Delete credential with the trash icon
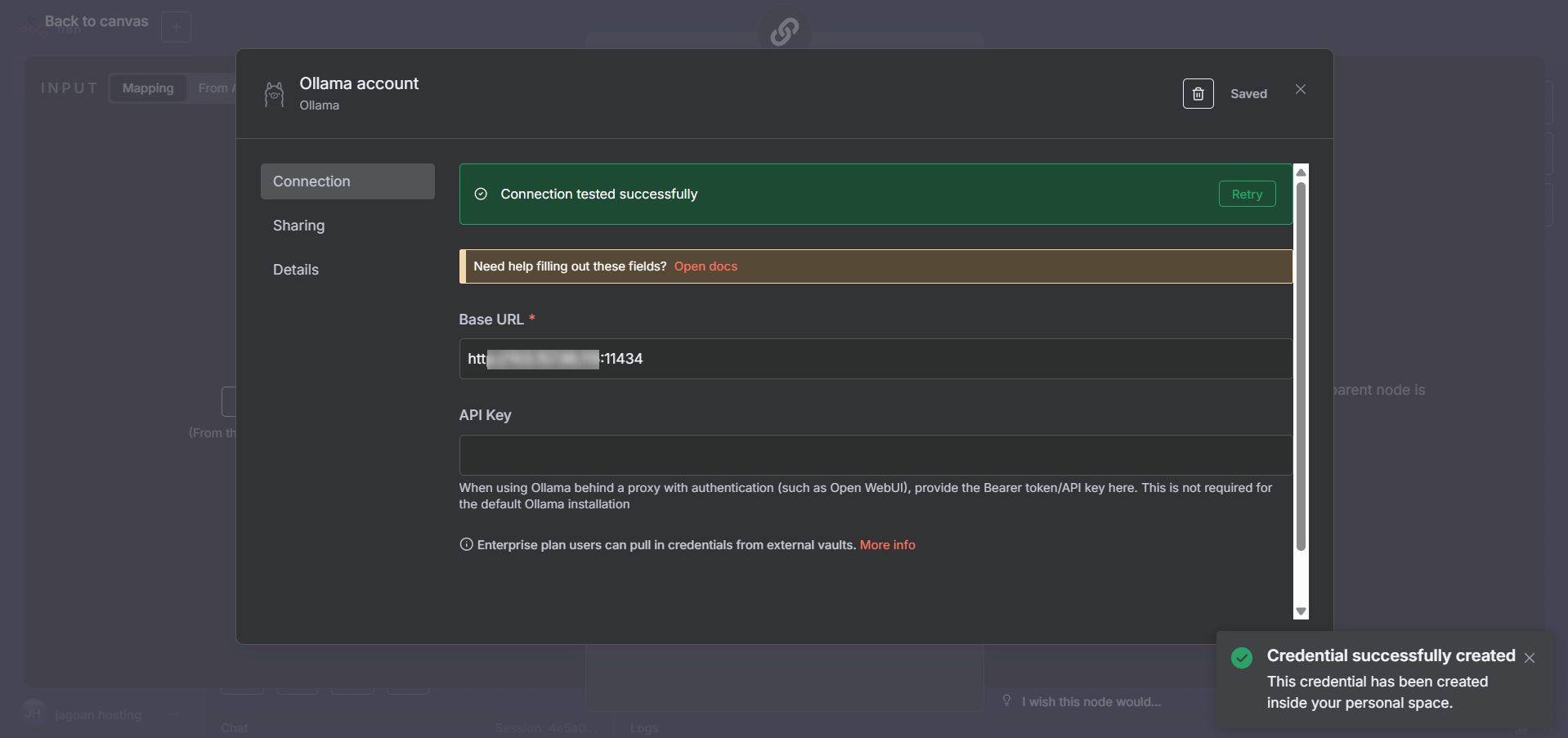This screenshot has height=738, width=1568. pyautogui.click(x=1198, y=94)
